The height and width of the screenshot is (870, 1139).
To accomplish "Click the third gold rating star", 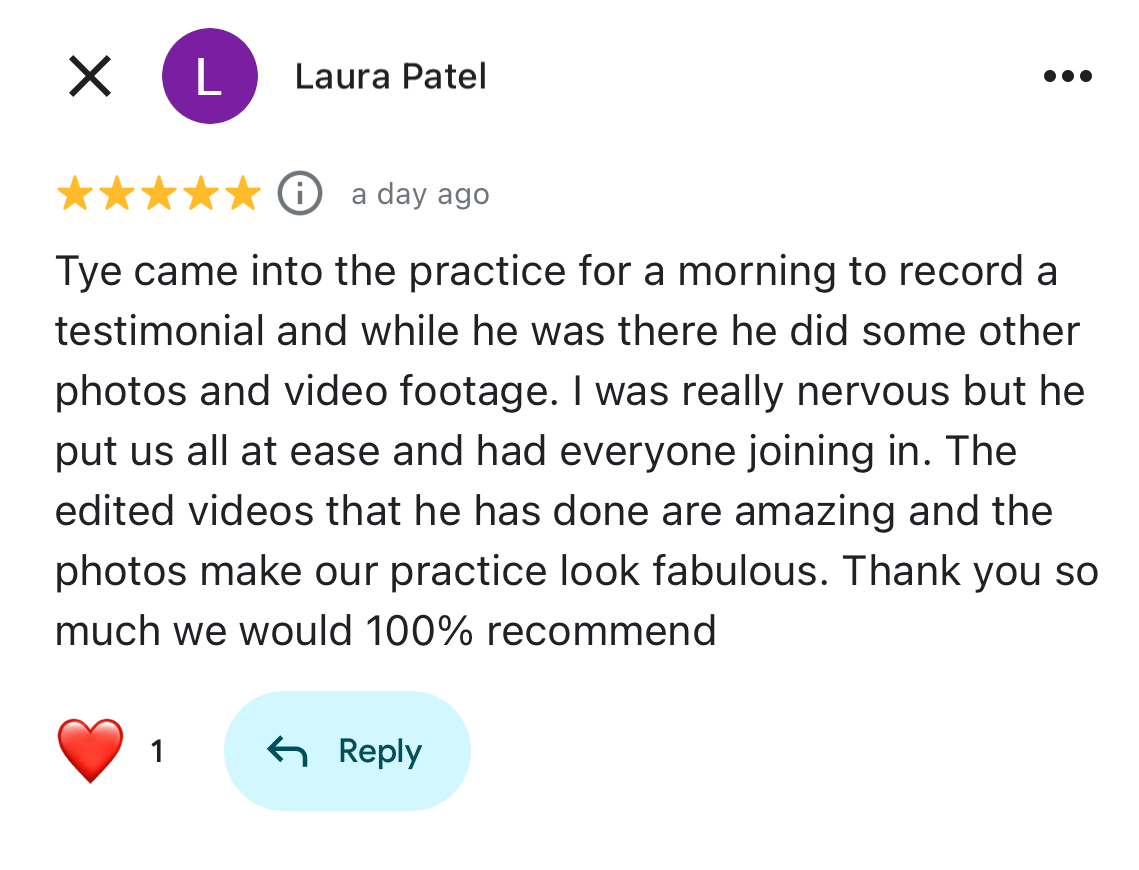I will point(158,193).
